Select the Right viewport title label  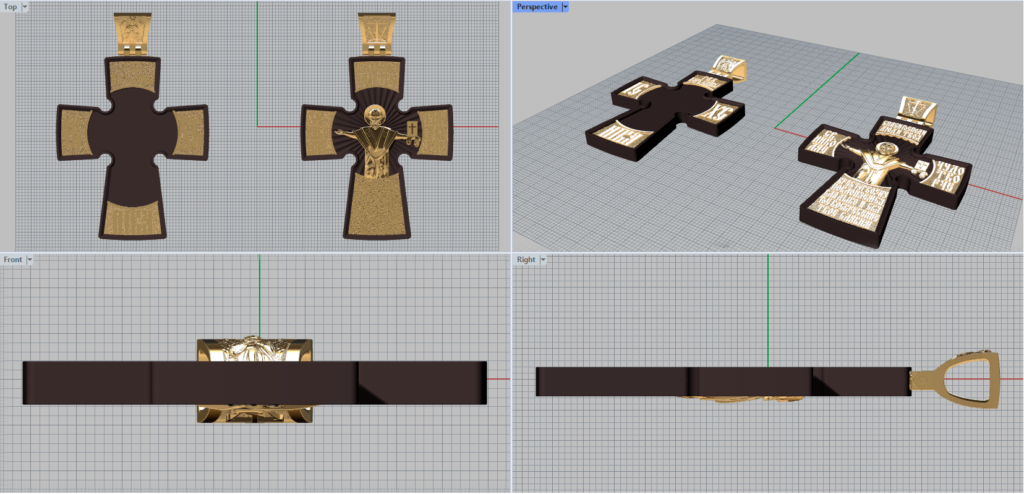pyautogui.click(x=525, y=260)
